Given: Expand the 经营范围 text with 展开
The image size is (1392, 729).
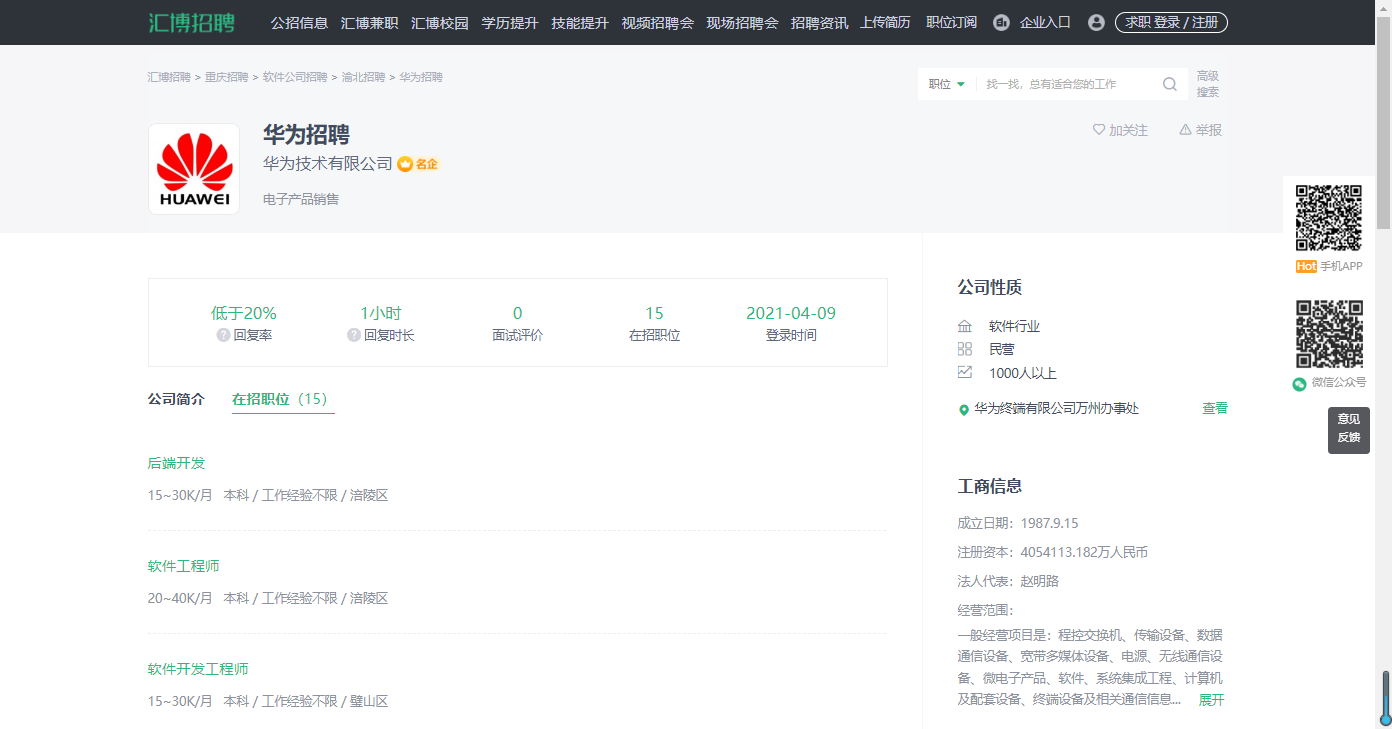Looking at the screenshot, I should point(1211,700).
